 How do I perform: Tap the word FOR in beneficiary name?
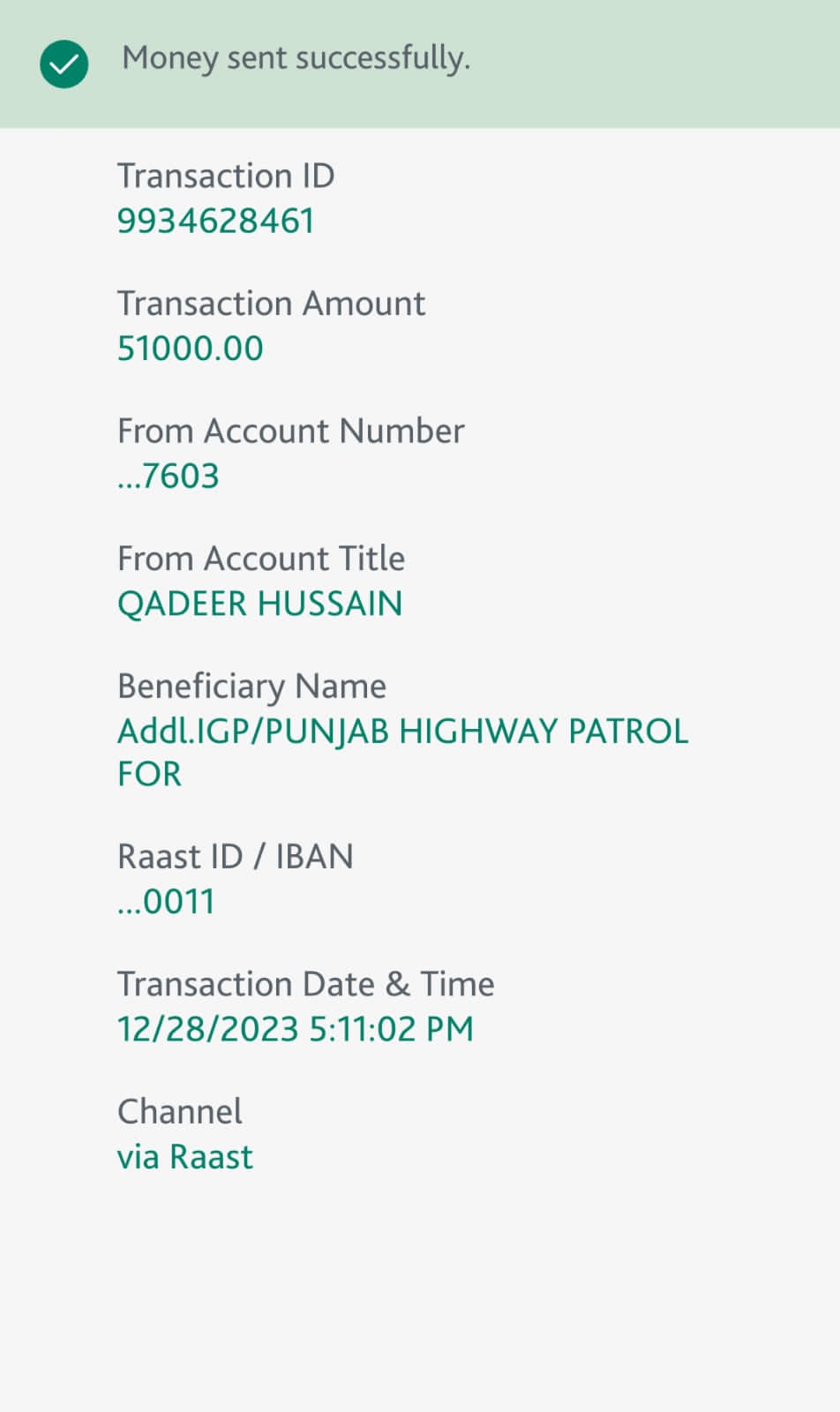(149, 774)
